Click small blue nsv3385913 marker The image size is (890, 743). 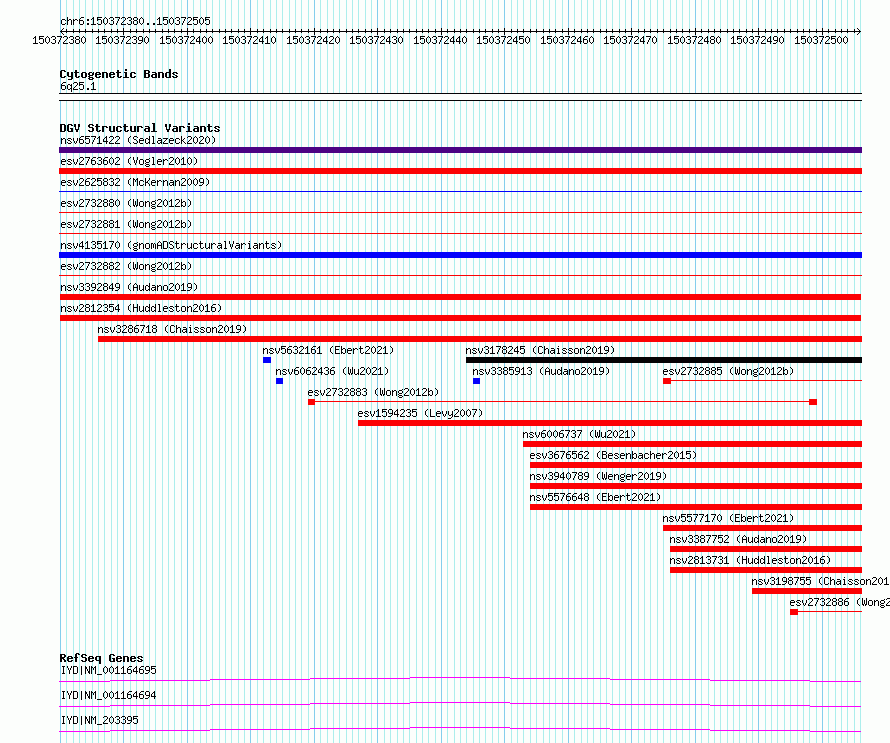476,381
